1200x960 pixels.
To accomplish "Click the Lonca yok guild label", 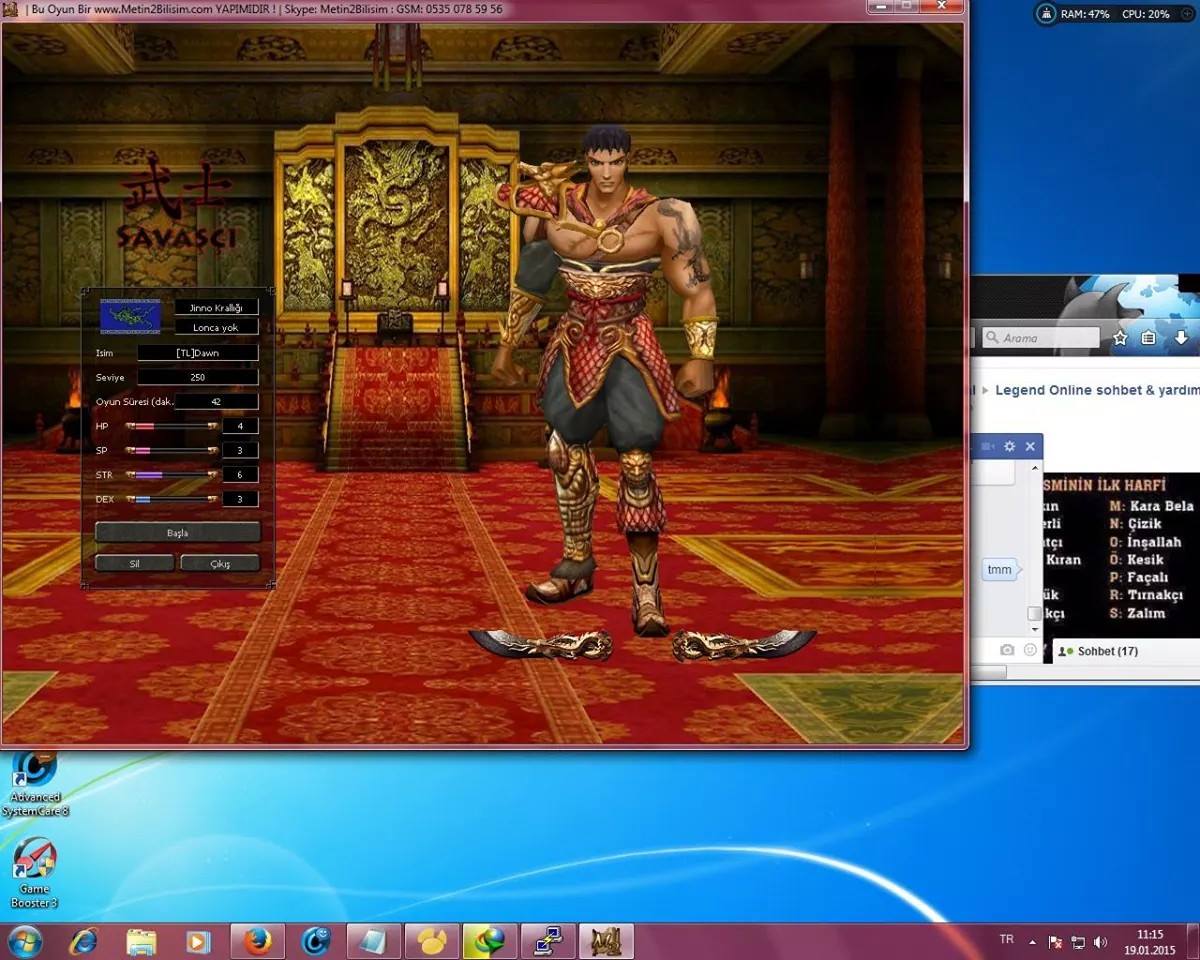I will coord(216,327).
